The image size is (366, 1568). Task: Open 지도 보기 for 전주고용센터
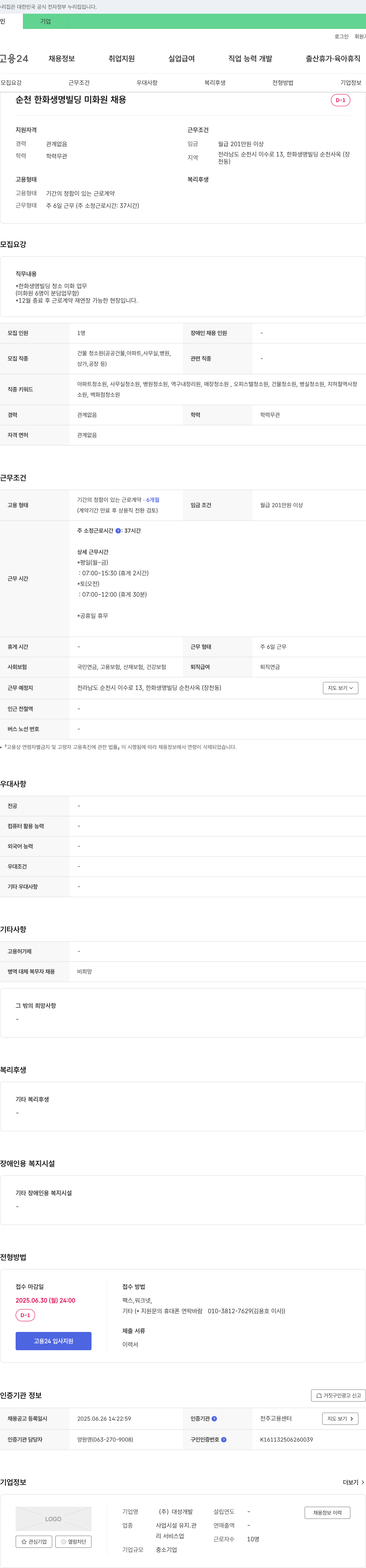340,1418
